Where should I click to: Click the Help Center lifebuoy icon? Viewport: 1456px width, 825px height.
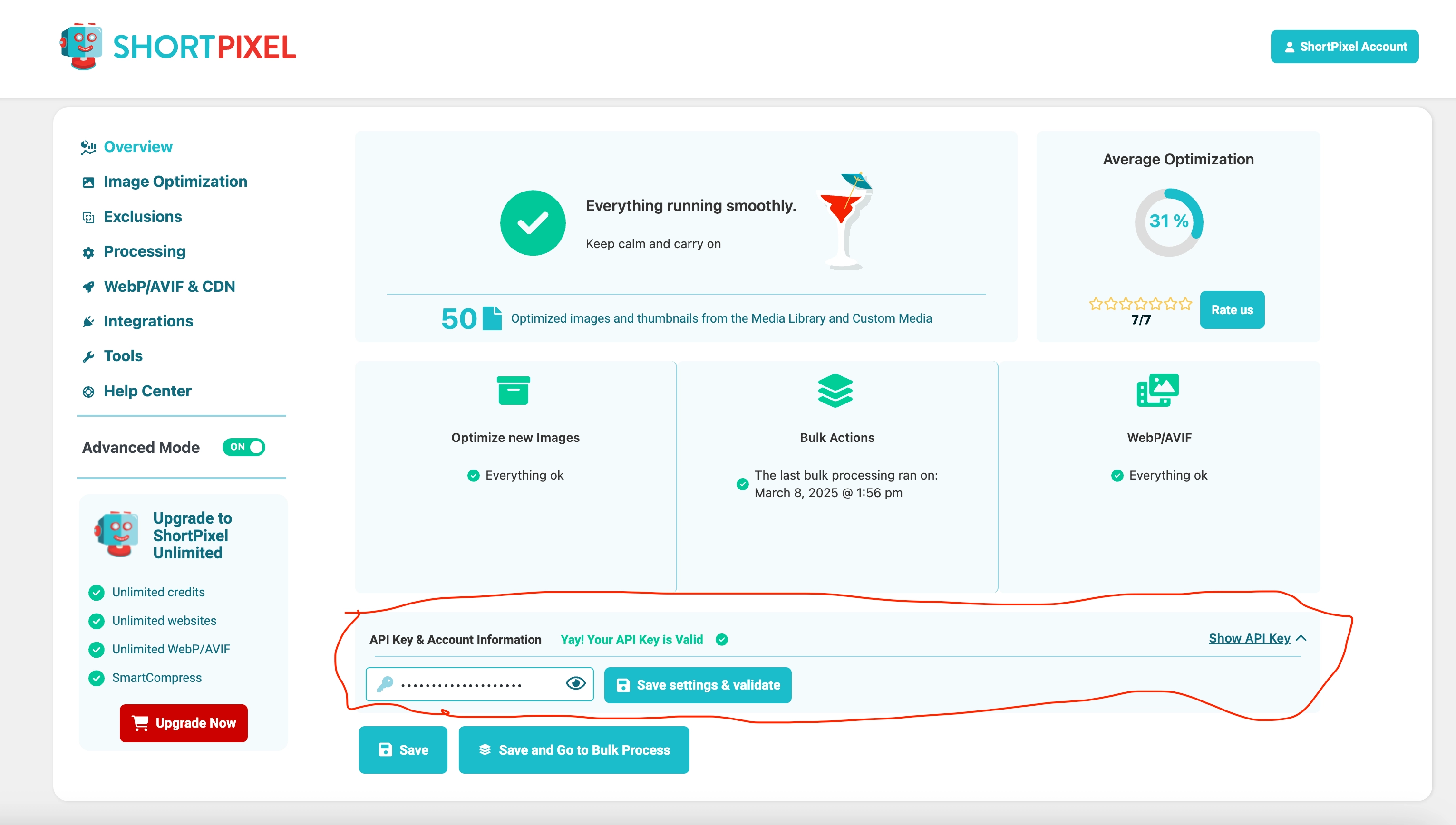pyautogui.click(x=88, y=392)
